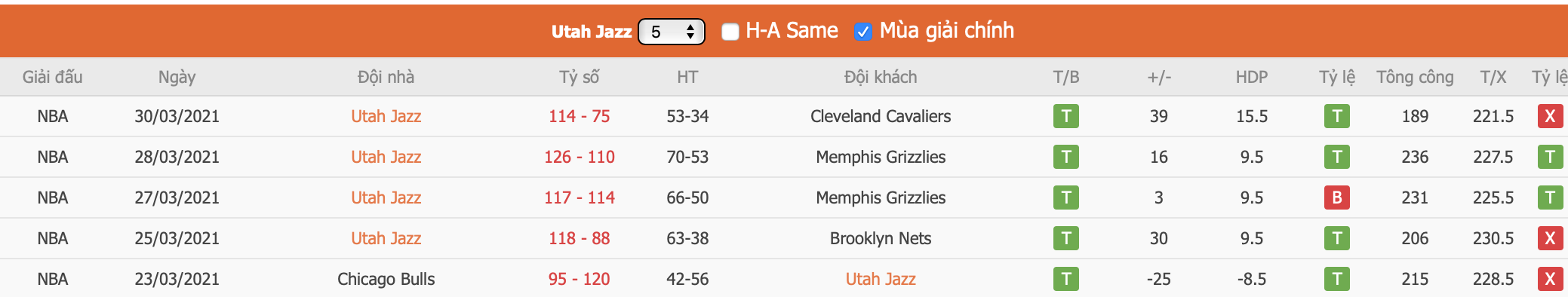Image resolution: width=1568 pixels, height=297 pixels.
Task: Click red B badge in 27/03/2021 row
Action: click(1336, 197)
